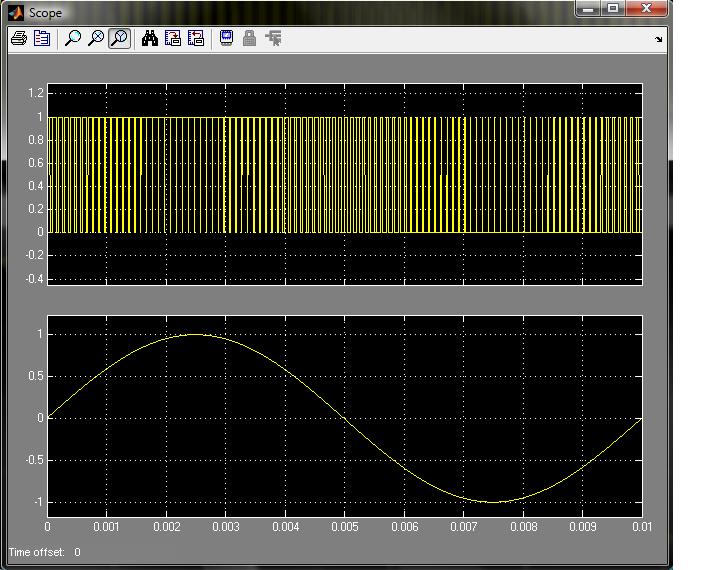
Task: Click Save current axes settings icon
Action: pos(173,38)
